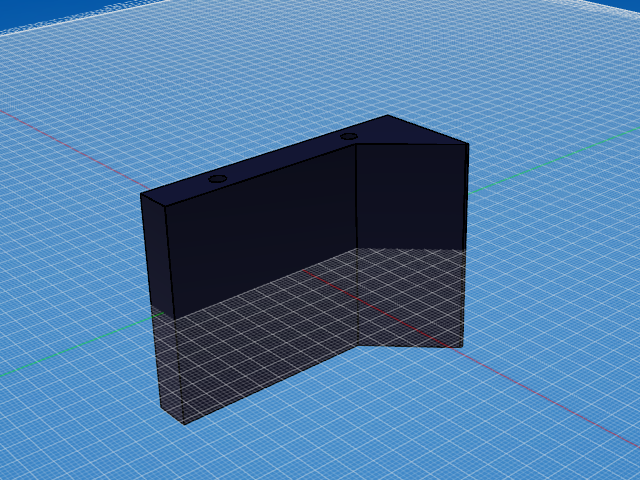This screenshot has height=480, width=640.
Task: Select the right circular hole near the corner
Action: (349, 136)
